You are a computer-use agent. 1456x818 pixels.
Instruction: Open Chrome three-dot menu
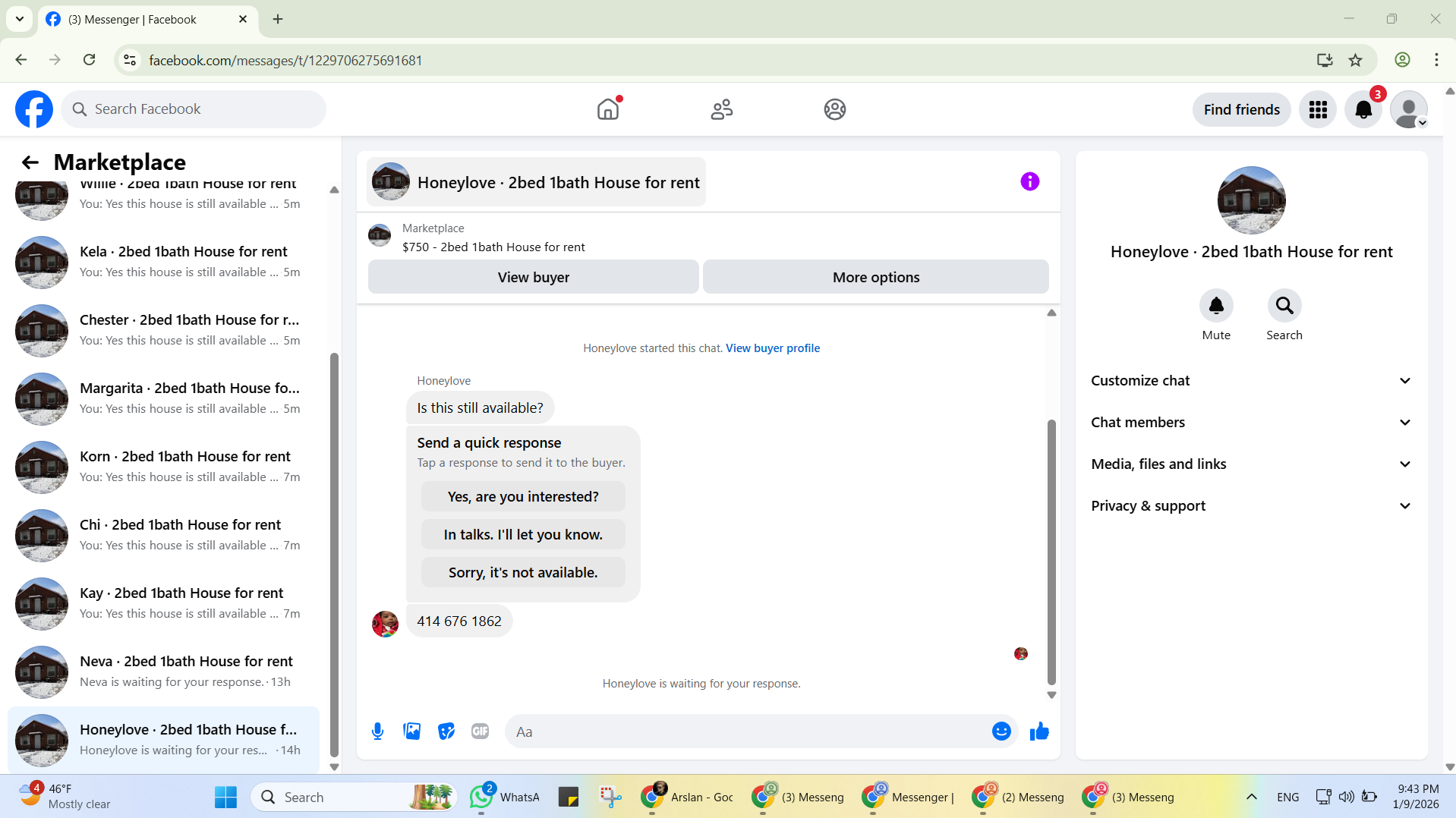[1436, 60]
